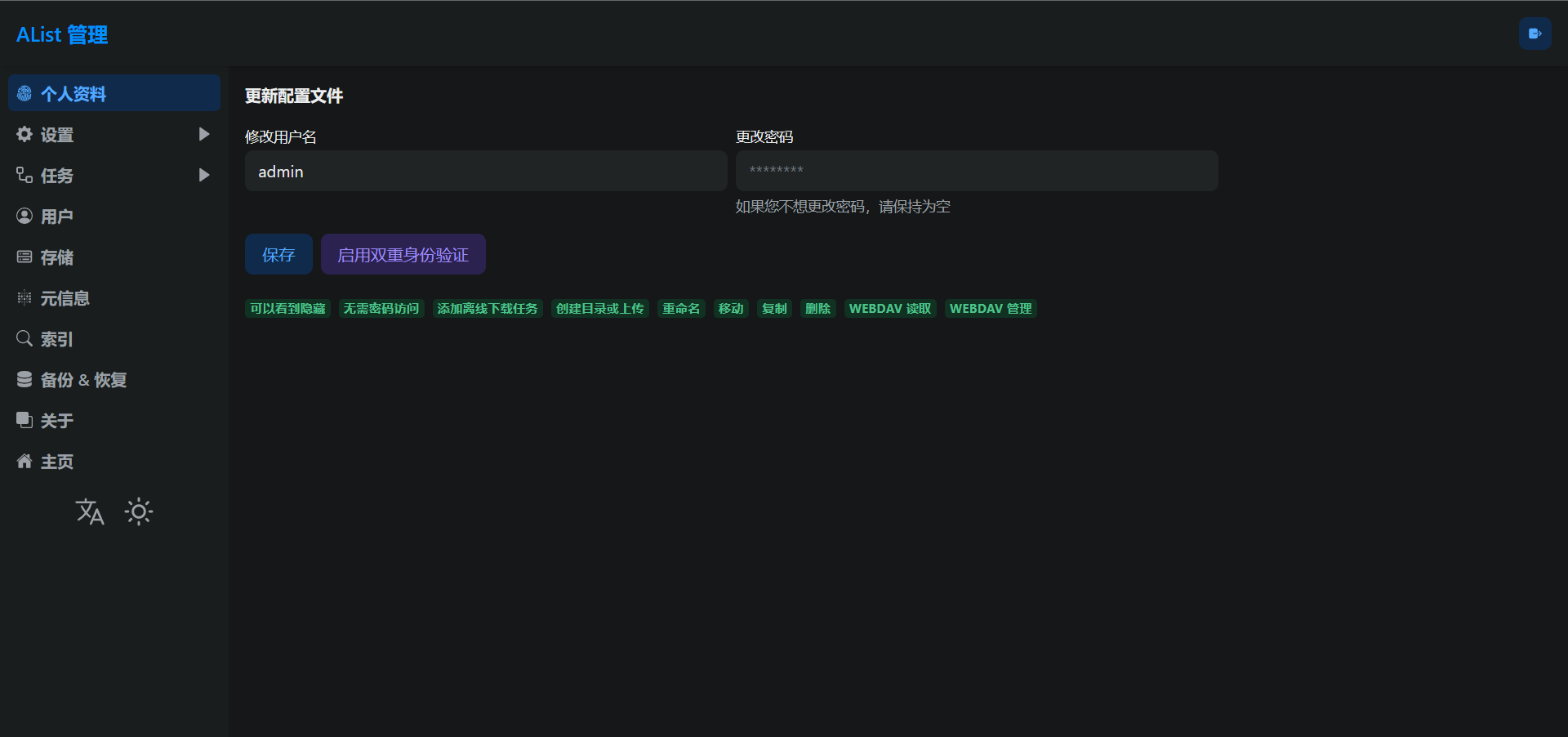1568x737 pixels.
Task: Click the storage icon beside 存储
Action: pyautogui.click(x=24, y=257)
